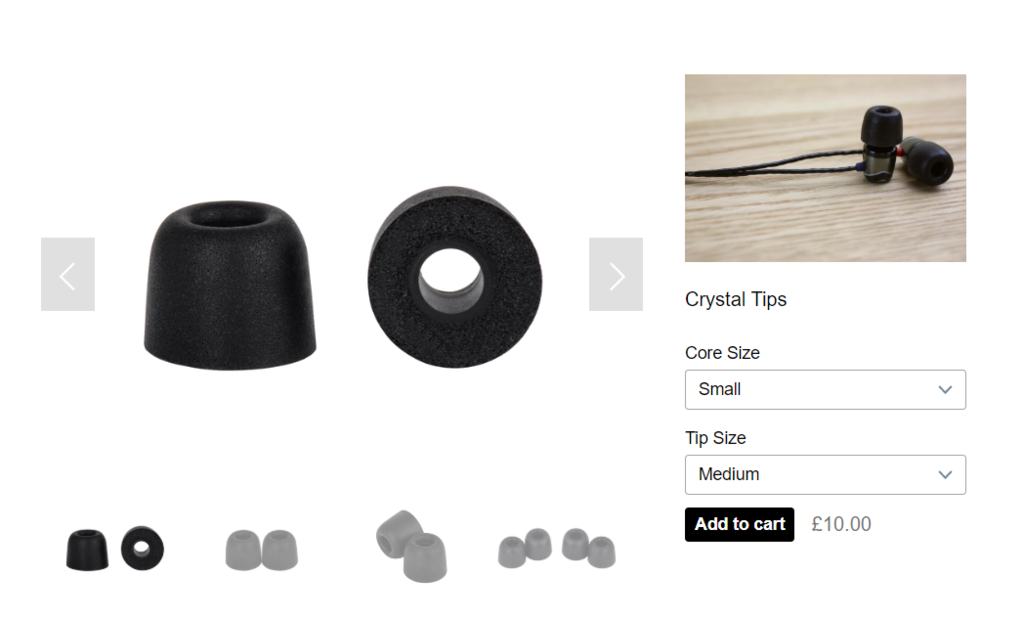
Task: Advance to the next product image
Action: point(616,274)
